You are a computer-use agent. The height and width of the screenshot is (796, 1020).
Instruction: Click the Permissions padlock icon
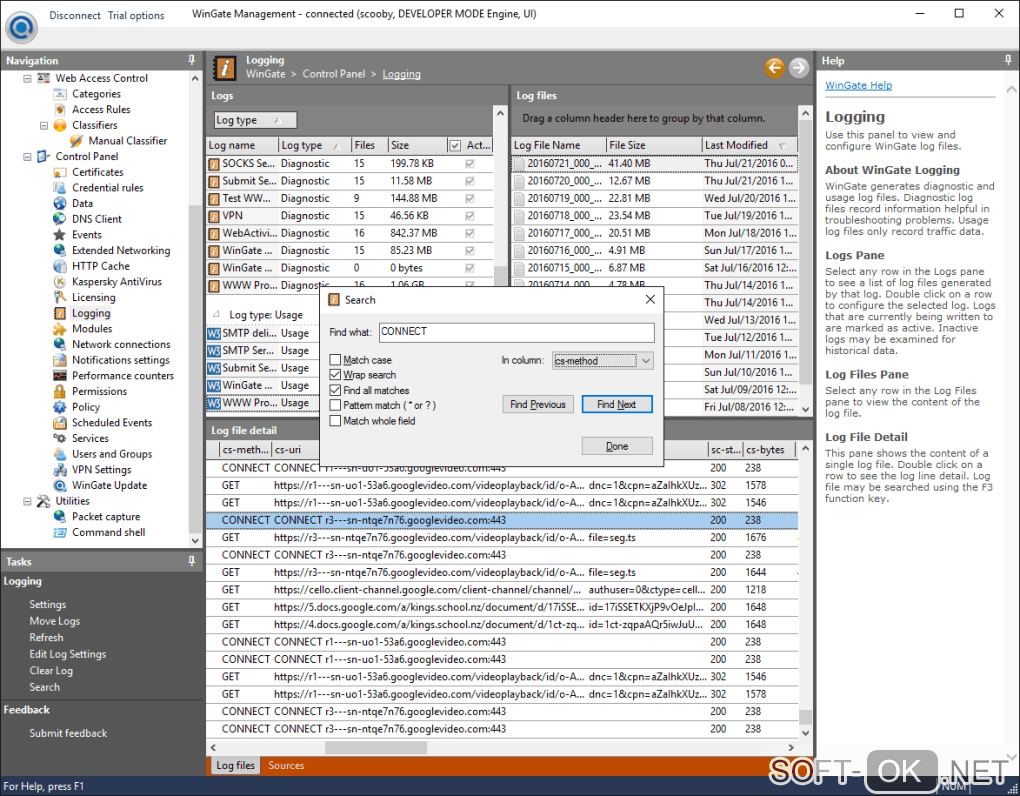pyautogui.click(x=60, y=391)
